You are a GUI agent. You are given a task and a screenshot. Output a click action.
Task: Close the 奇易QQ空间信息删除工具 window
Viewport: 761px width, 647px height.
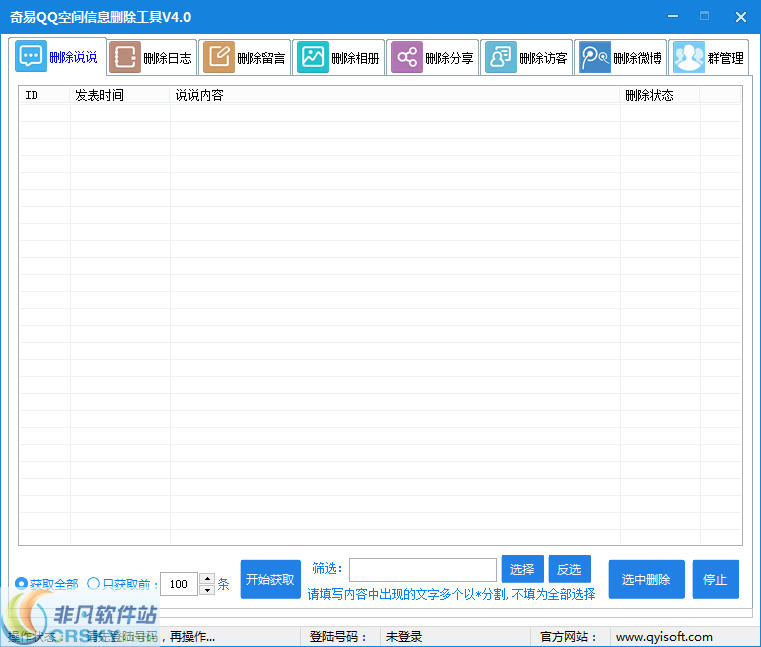click(x=741, y=17)
